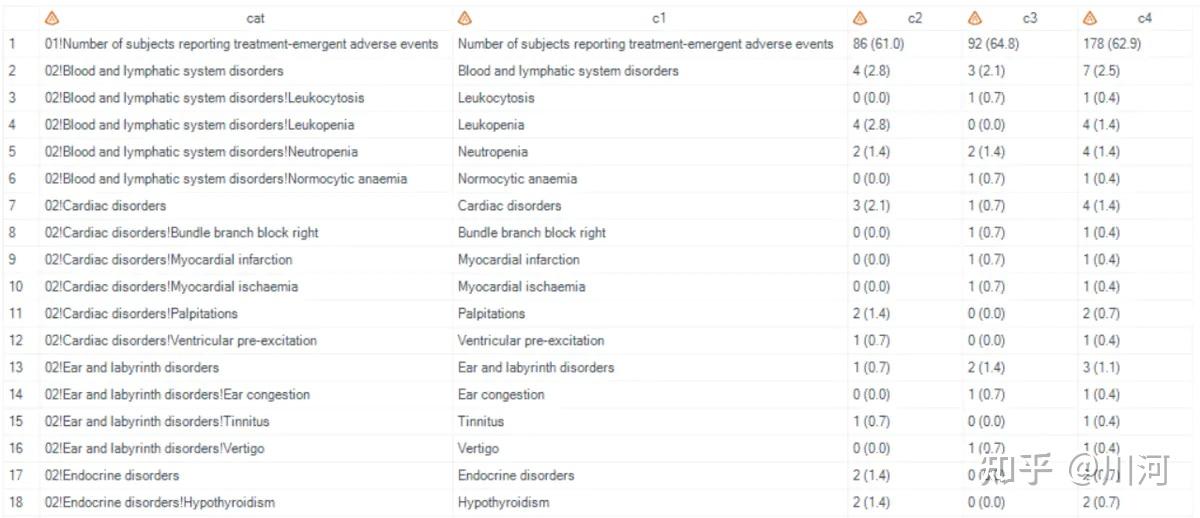Click the Leukocytosis cell in c1
The image size is (1200, 518).
tap(496, 98)
